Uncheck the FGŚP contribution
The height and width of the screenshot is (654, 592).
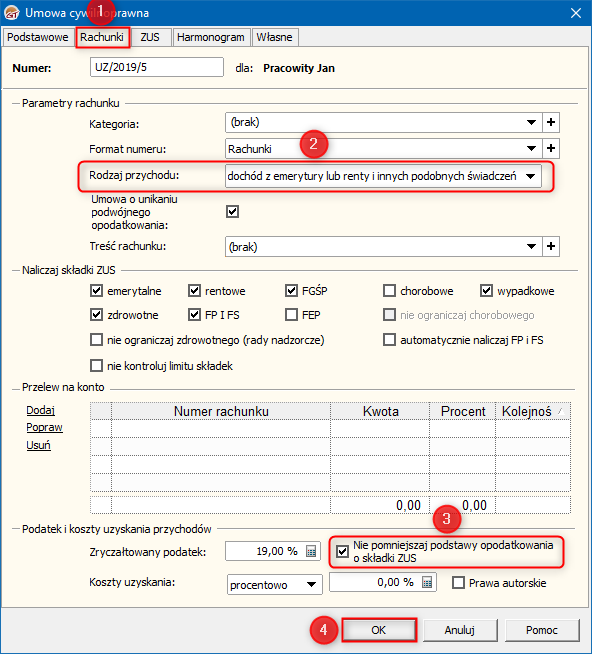coord(291,291)
